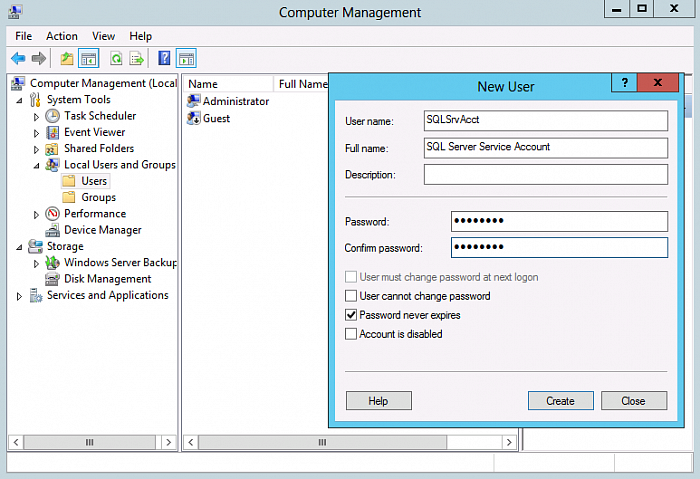Enable User cannot change password checkbox
The image size is (700, 479).
pos(351,296)
